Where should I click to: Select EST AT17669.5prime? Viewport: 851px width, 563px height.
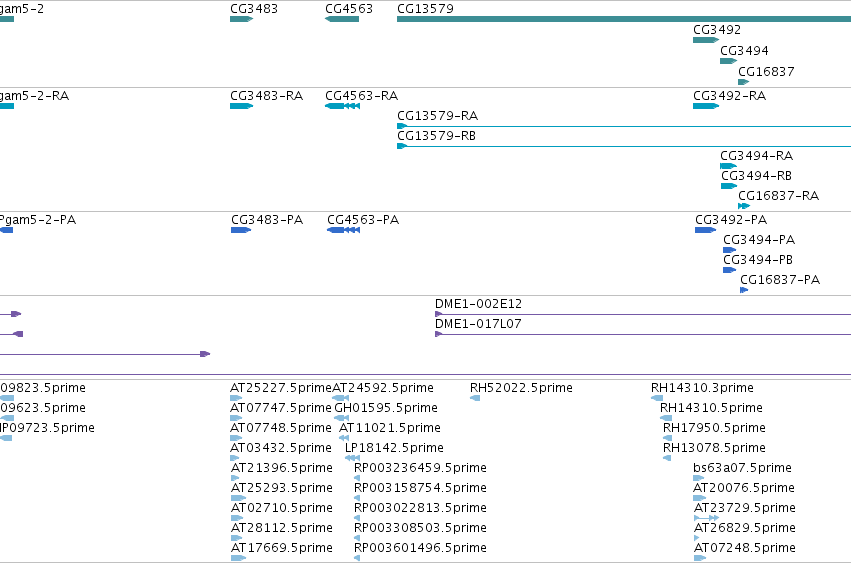(282, 548)
